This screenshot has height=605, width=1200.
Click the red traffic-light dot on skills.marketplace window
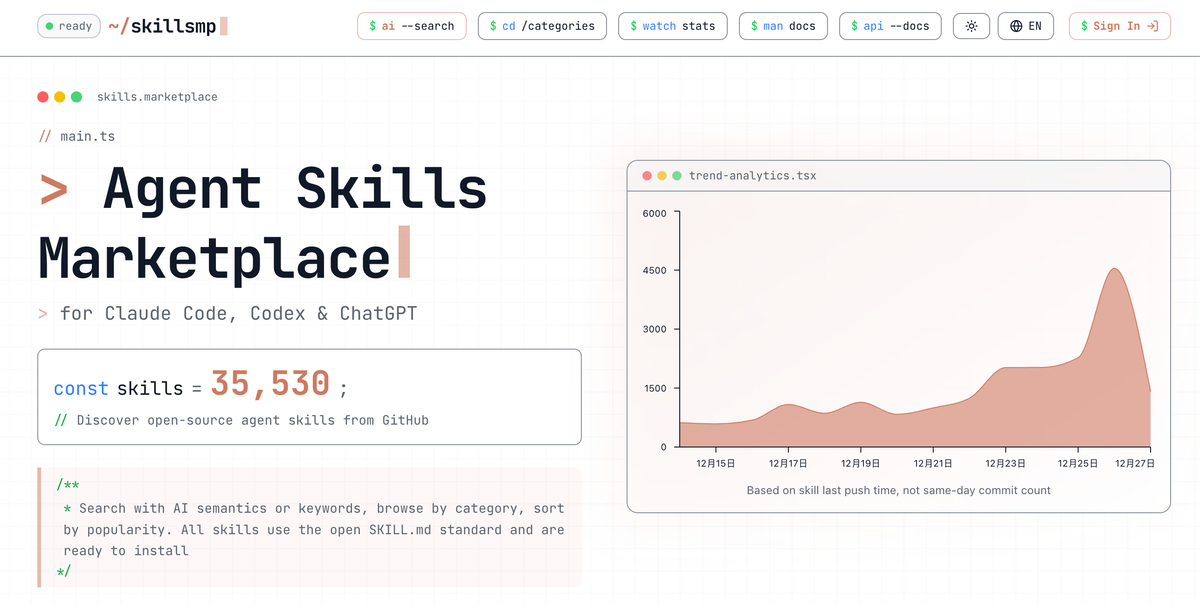[42, 96]
